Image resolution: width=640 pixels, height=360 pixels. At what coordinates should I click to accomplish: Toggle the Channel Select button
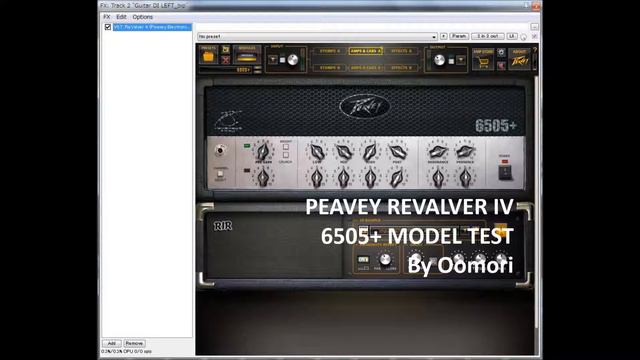coord(220,174)
